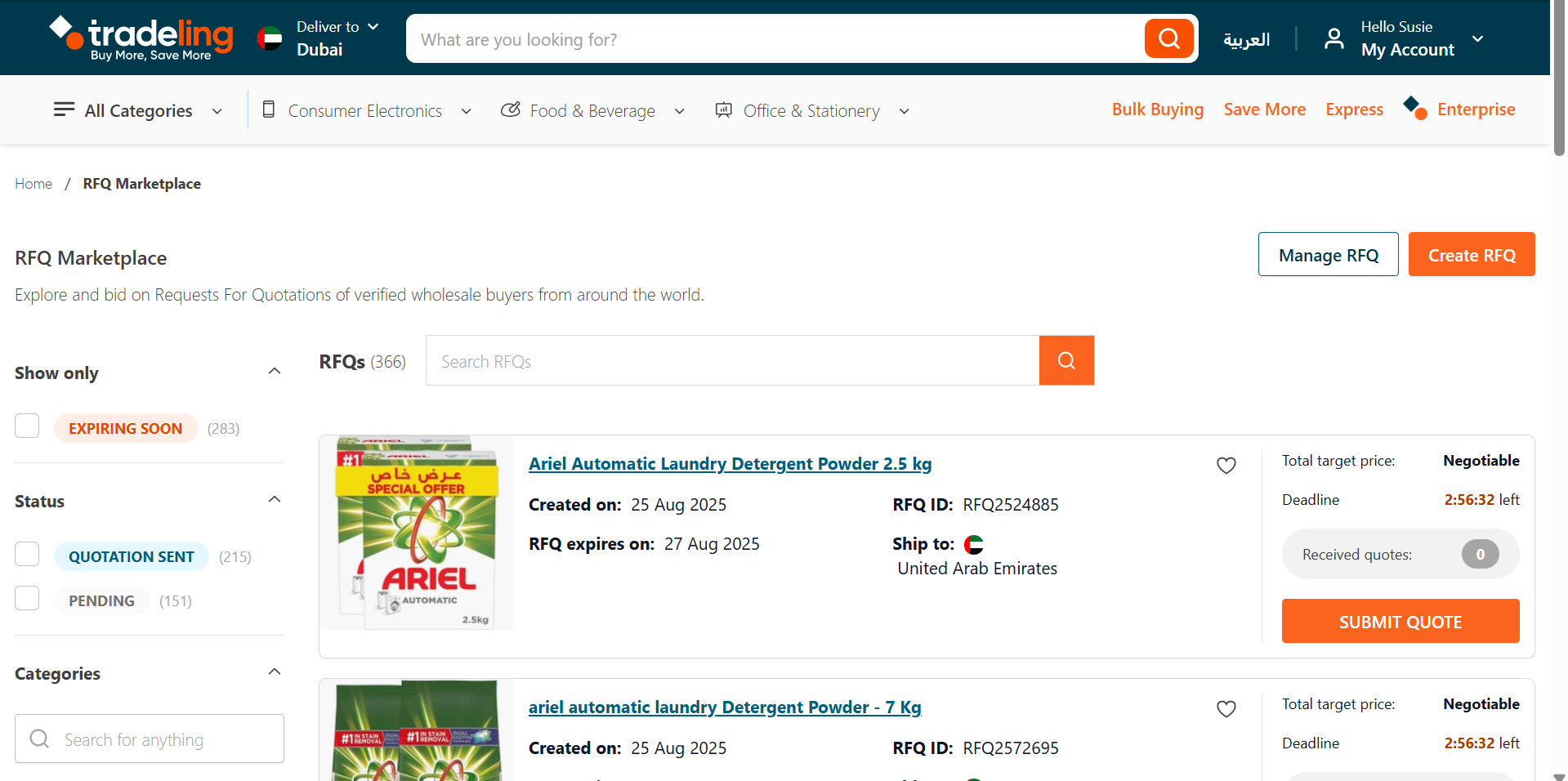This screenshot has width=1568, height=781.
Task: Collapse the Show only filter section
Action: (x=275, y=371)
